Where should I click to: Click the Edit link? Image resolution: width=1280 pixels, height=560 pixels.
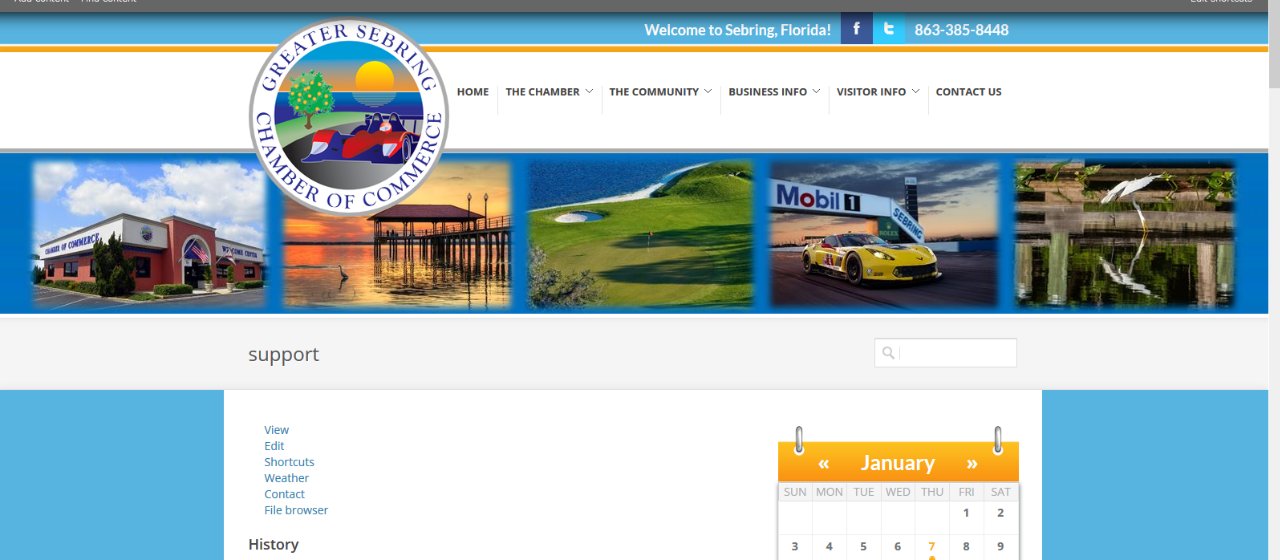click(x=274, y=446)
